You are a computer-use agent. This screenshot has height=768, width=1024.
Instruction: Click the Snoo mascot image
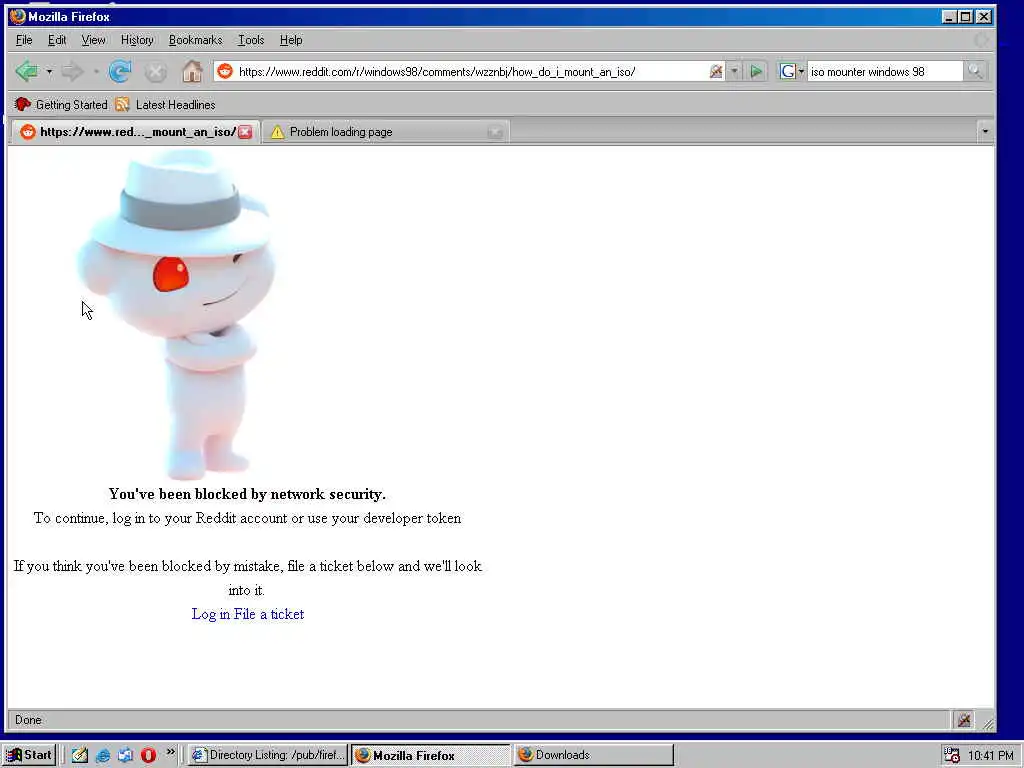pyautogui.click(x=175, y=314)
